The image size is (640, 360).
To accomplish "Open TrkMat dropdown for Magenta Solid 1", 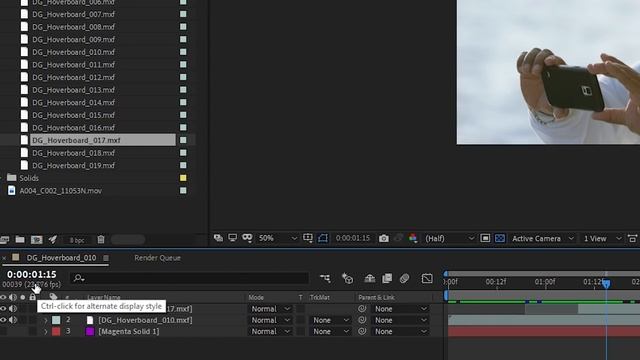I will 330,331.
